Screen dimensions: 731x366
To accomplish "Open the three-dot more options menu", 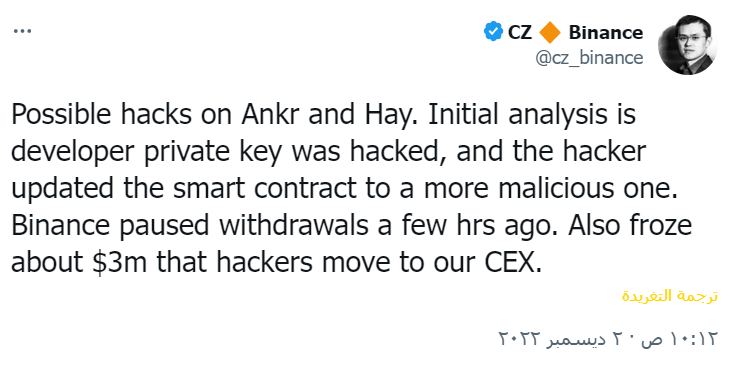I will [x=22, y=31].
